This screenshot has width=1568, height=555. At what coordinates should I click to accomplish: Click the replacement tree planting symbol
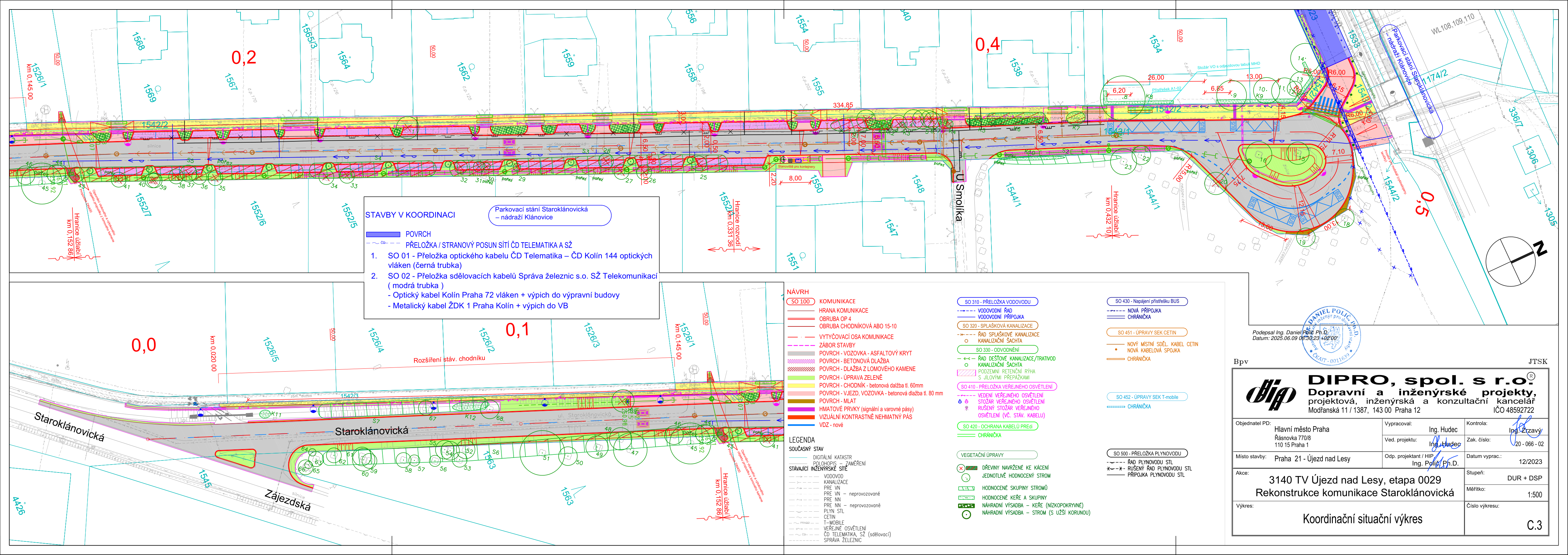[966, 514]
